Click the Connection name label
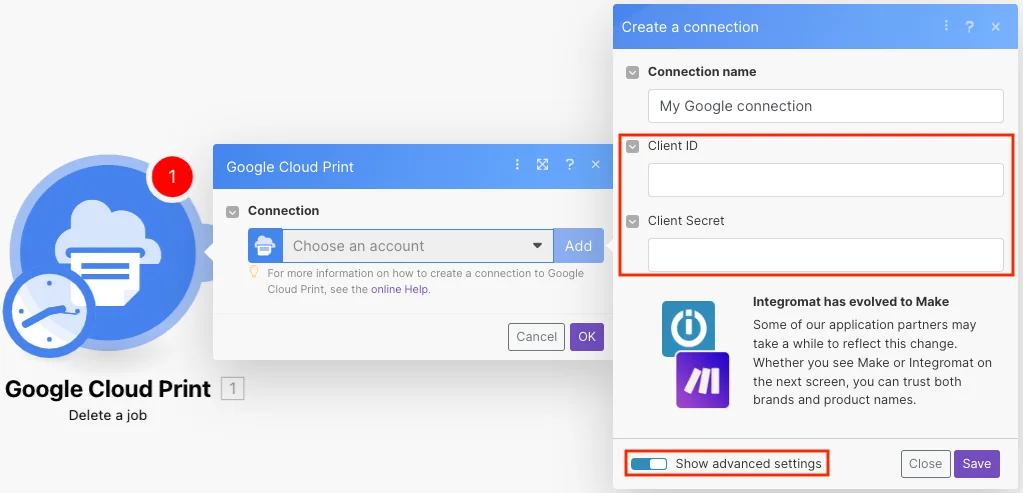 click(702, 72)
